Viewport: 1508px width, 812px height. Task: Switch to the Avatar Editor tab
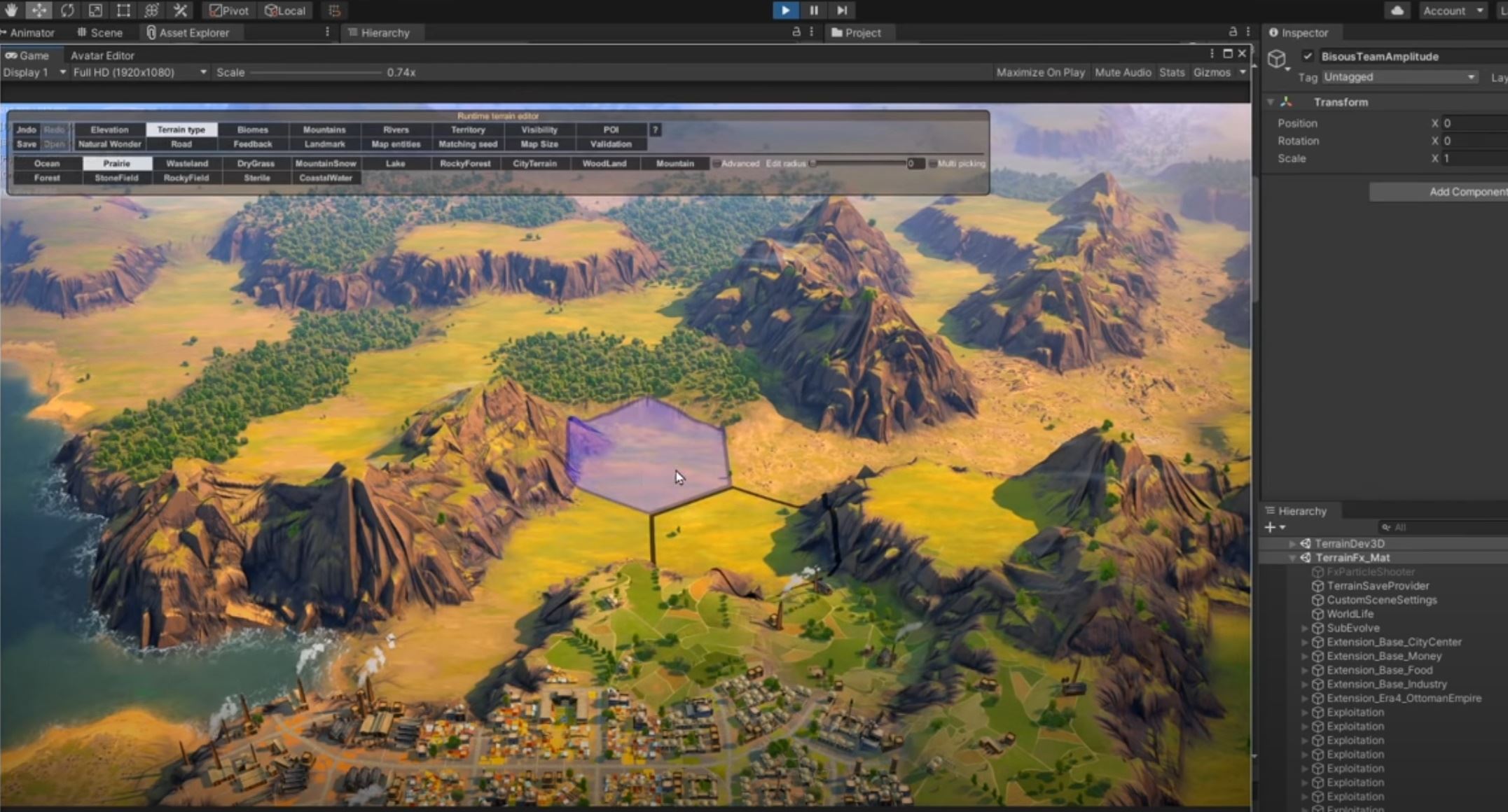(x=102, y=55)
